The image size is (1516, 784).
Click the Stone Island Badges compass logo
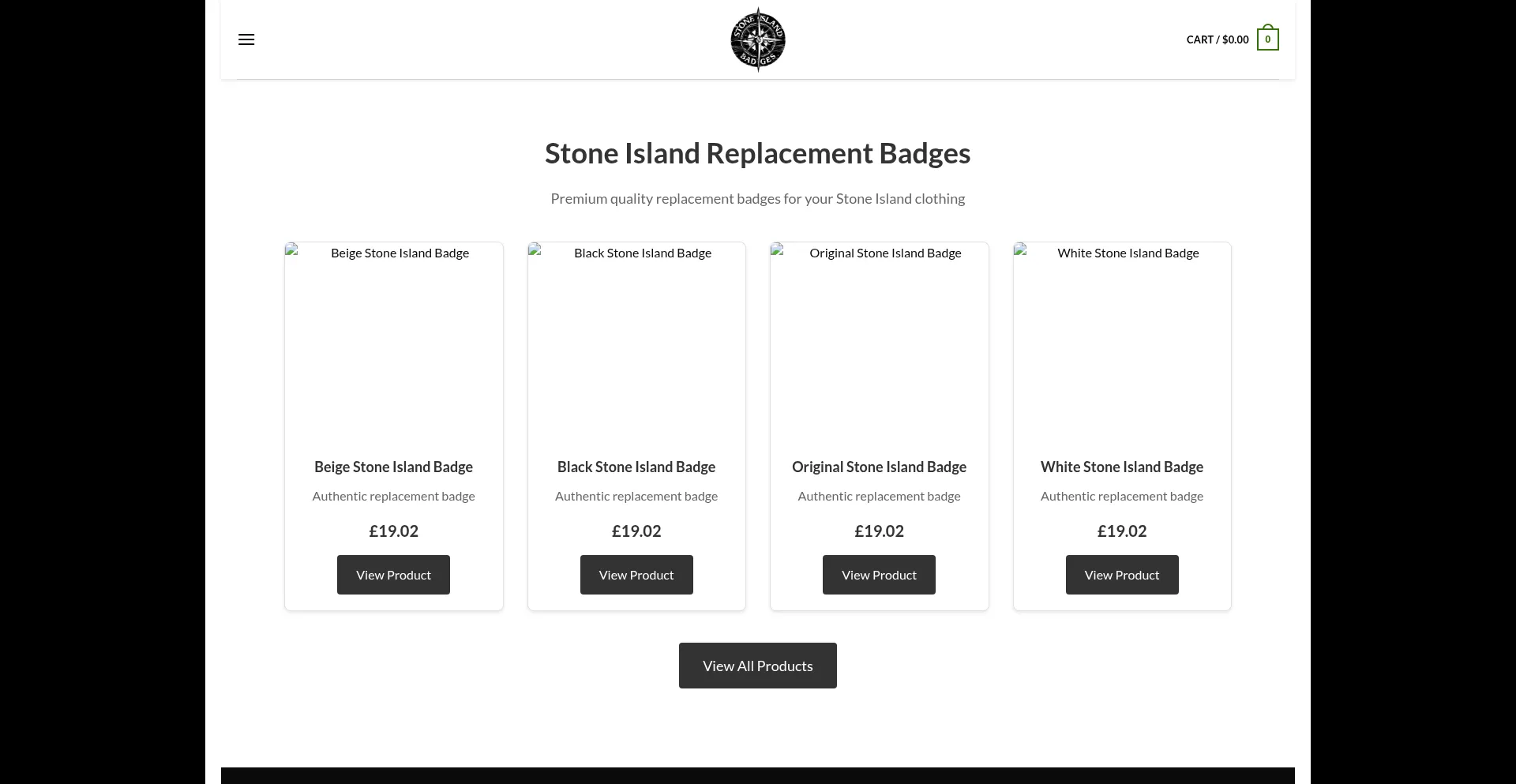click(x=757, y=39)
